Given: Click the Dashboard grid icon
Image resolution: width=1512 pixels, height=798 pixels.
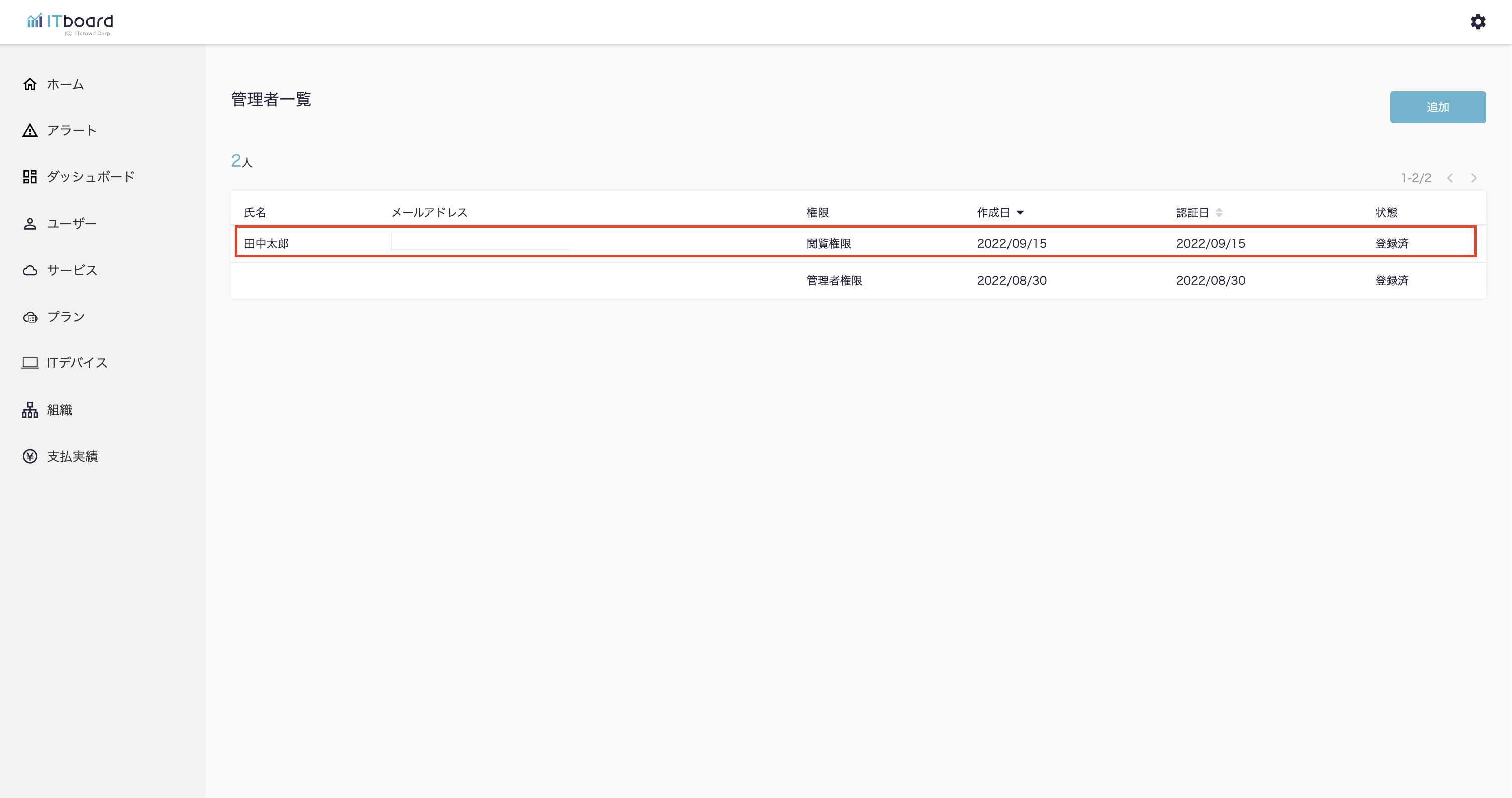Looking at the screenshot, I should pos(30,177).
